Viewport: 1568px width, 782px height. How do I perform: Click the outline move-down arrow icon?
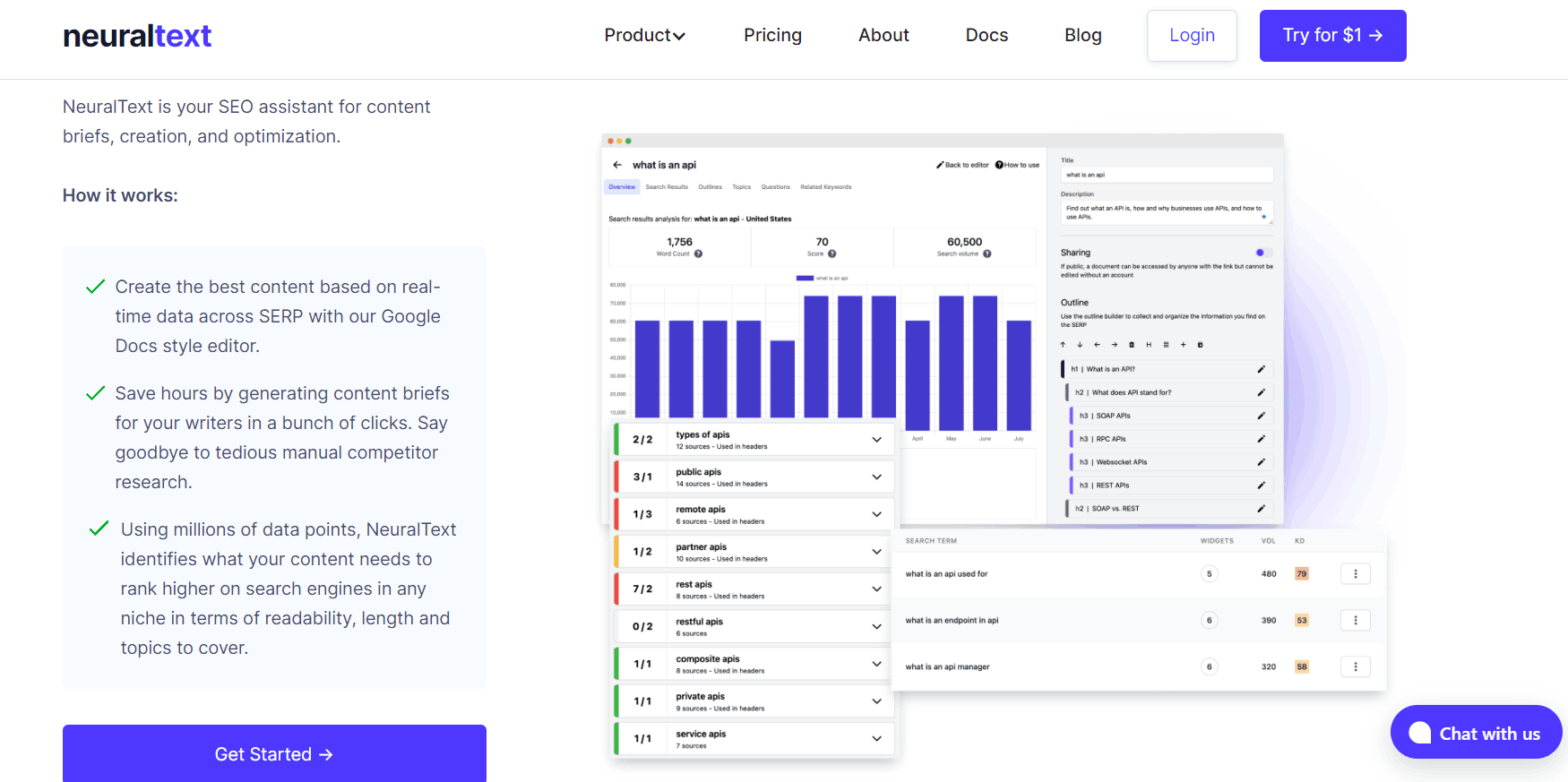point(1080,345)
